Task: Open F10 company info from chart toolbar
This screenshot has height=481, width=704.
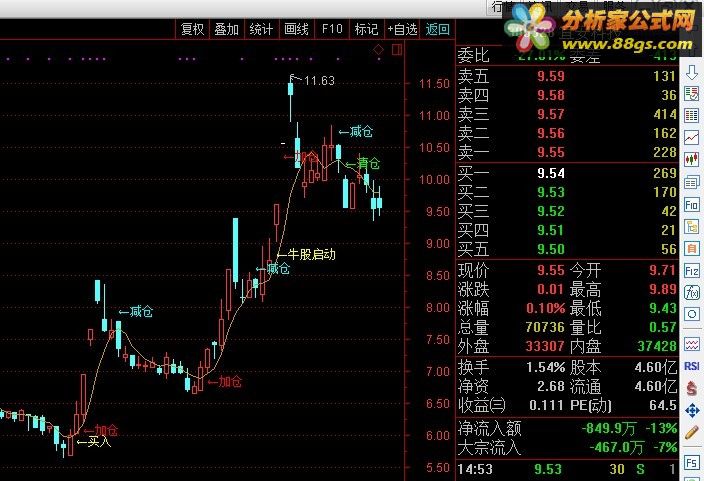Action: click(x=332, y=30)
